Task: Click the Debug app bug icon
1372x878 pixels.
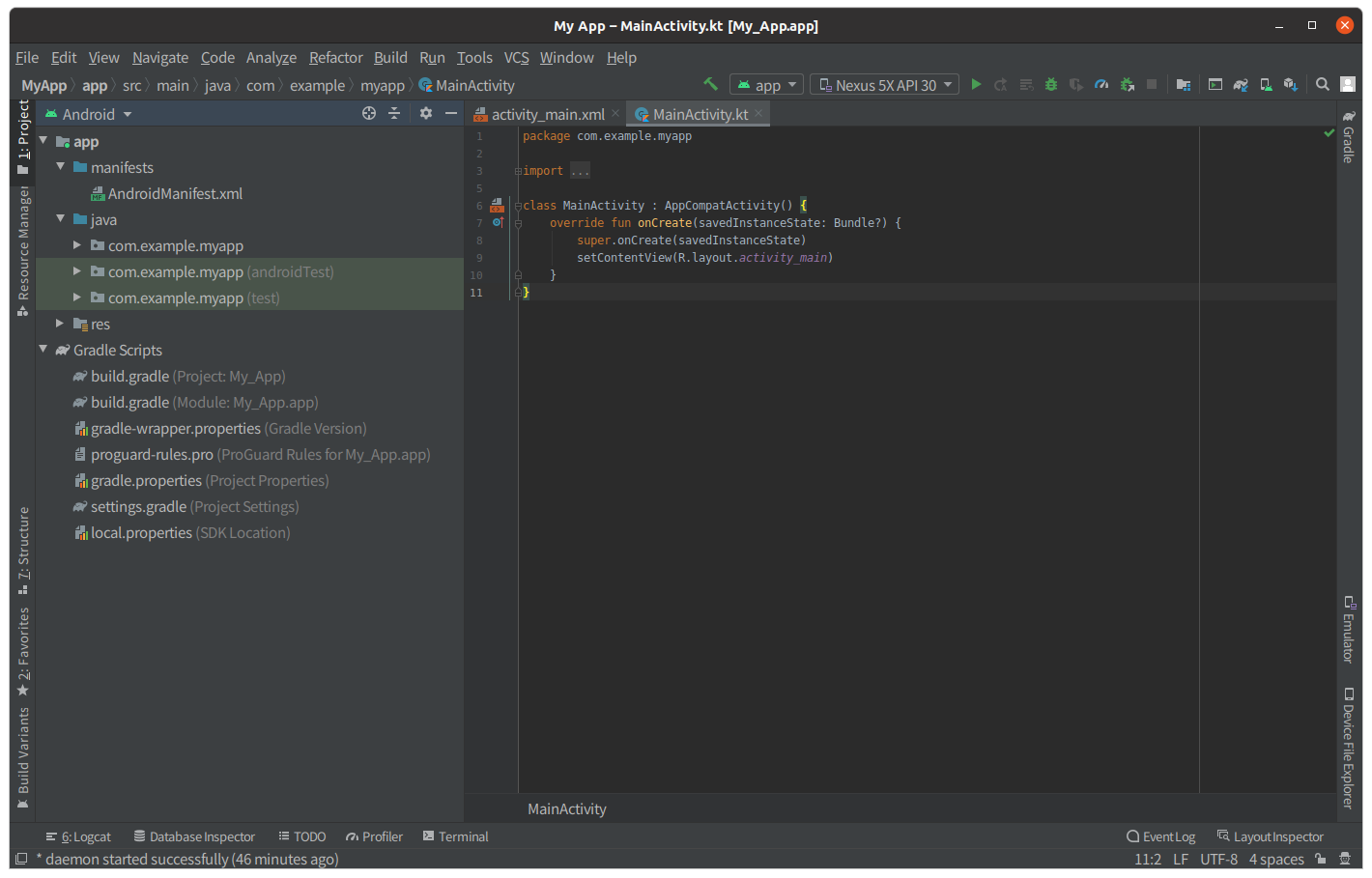Action: pos(1051,85)
